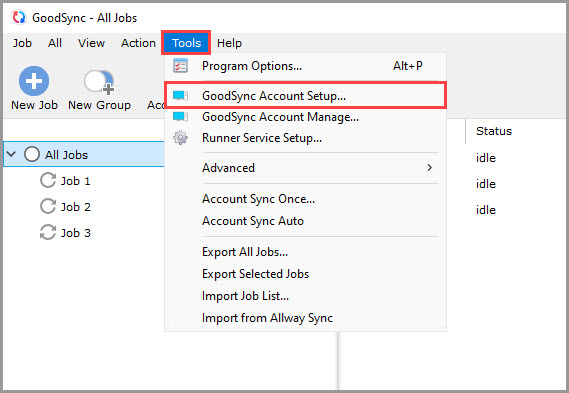Click the GoodSync logo in title bar
This screenshot has width=569, height=393.
19,17
